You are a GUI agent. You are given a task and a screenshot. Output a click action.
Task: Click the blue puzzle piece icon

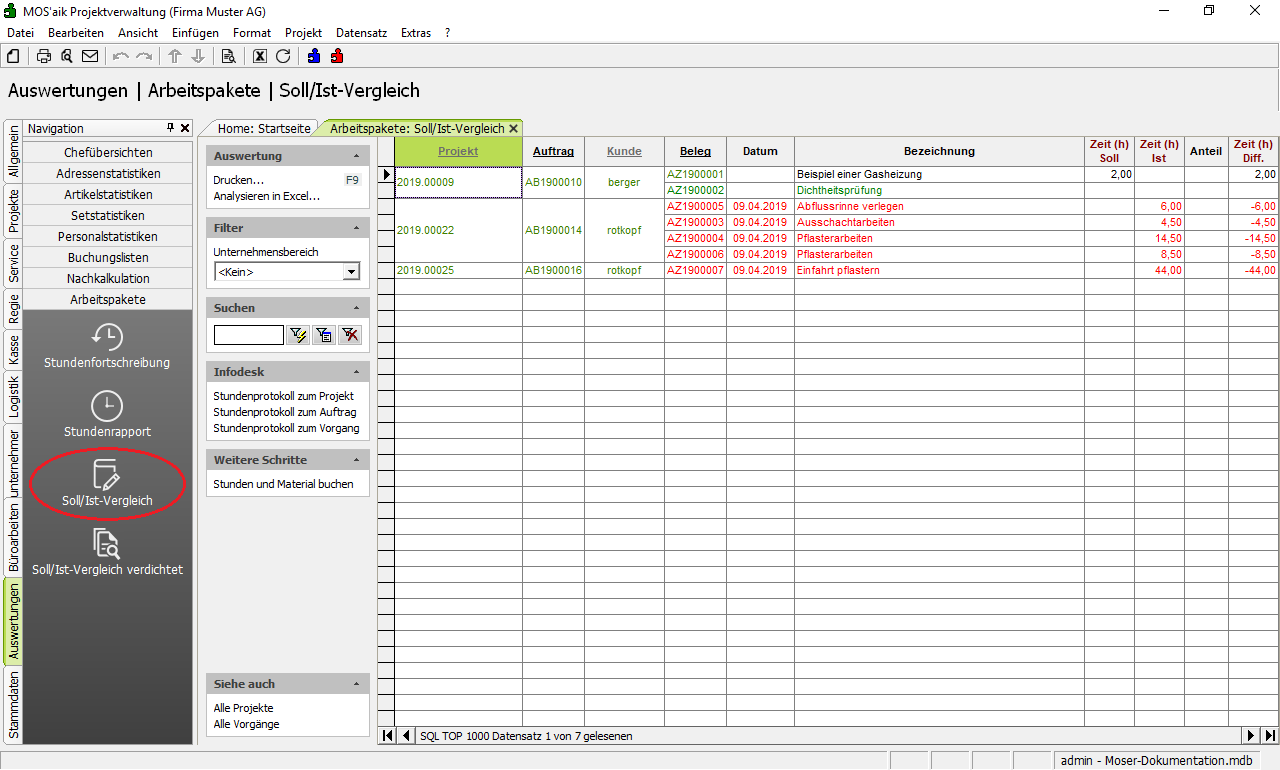314,56
